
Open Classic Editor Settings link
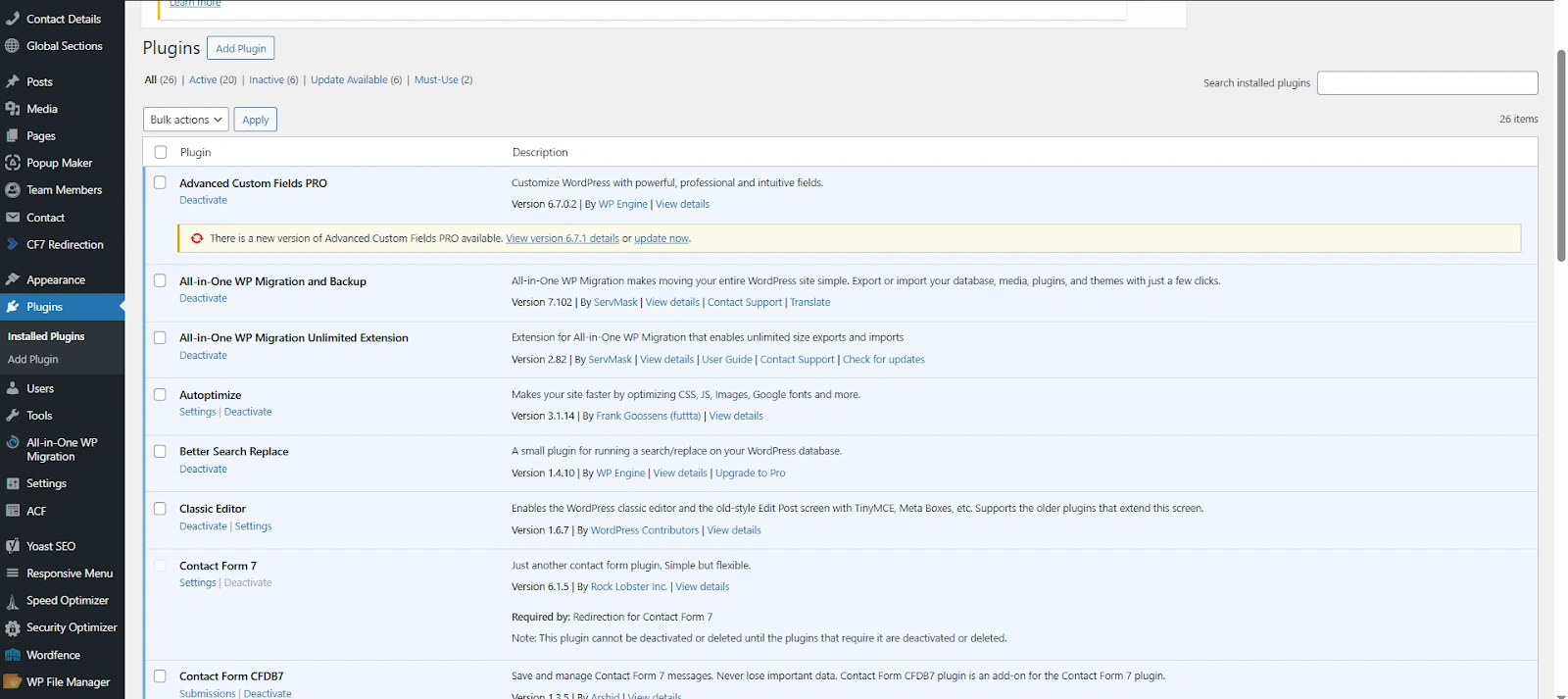coord(254,526)
